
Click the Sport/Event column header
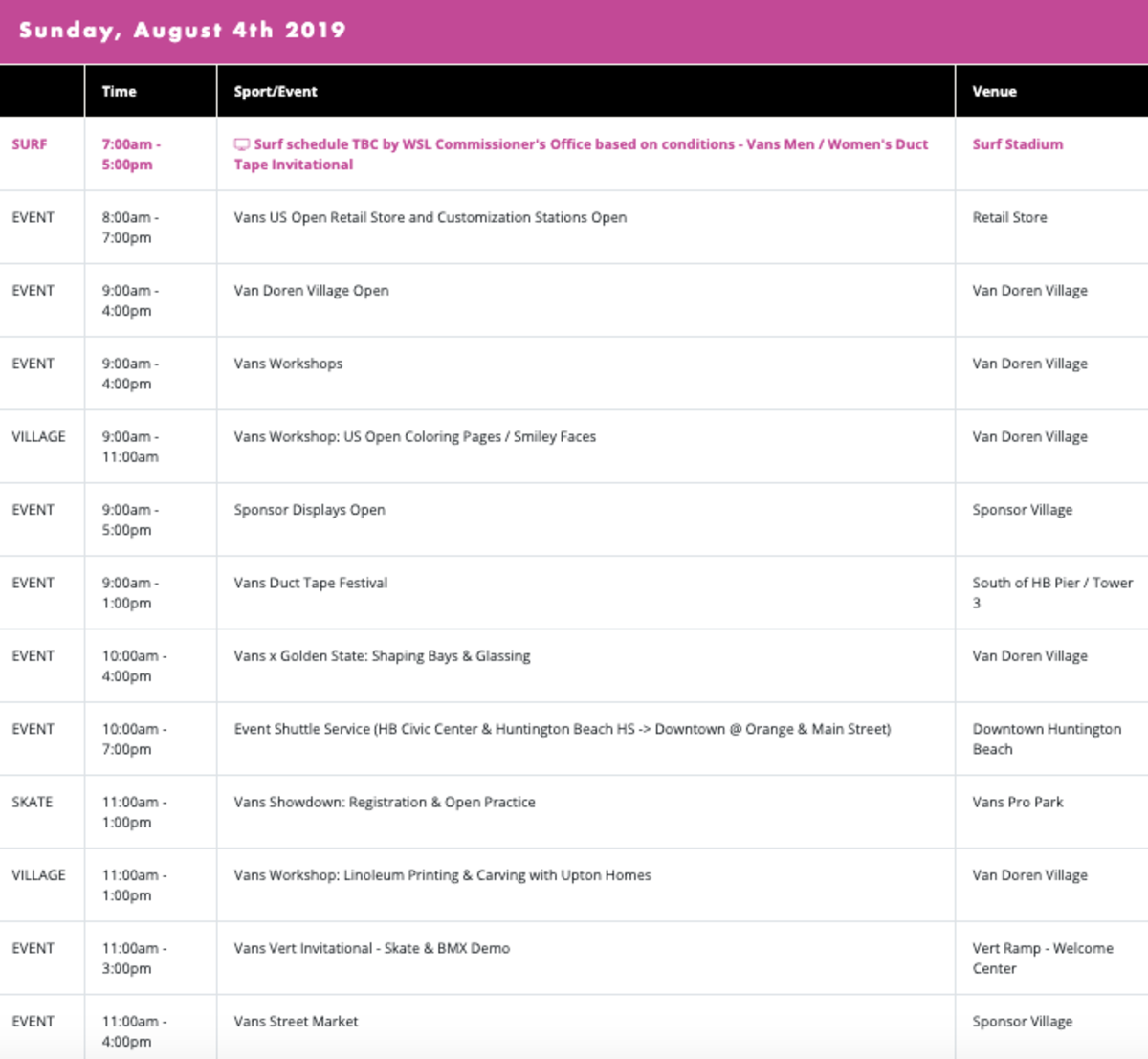coord(276,92)
